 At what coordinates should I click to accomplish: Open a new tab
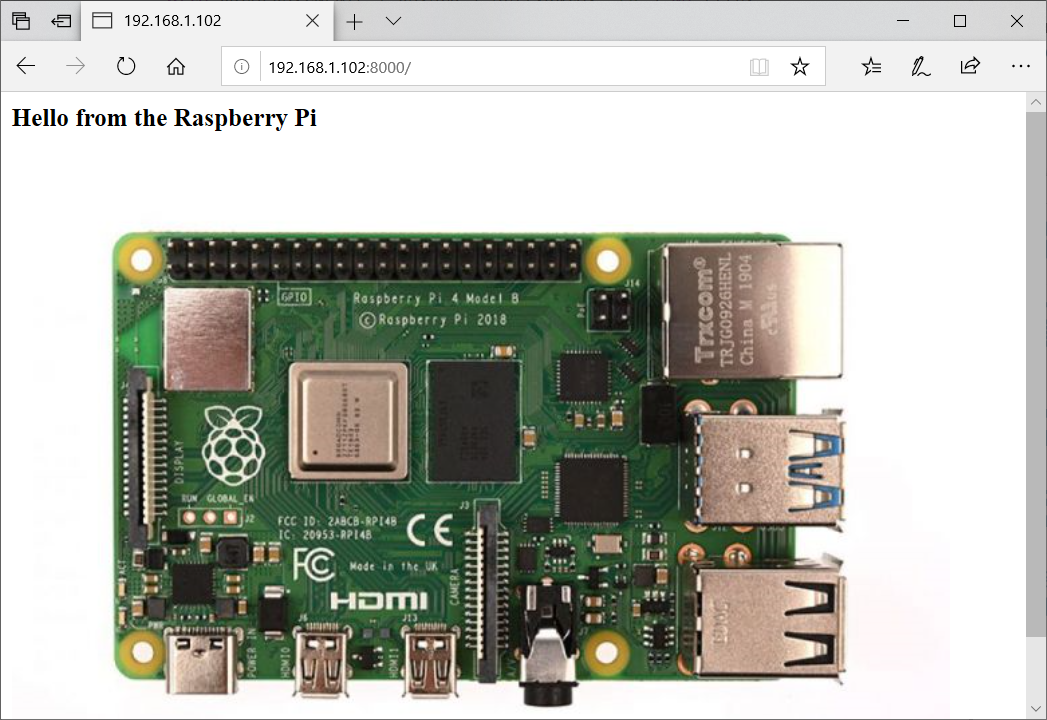[x=354, y=20]
